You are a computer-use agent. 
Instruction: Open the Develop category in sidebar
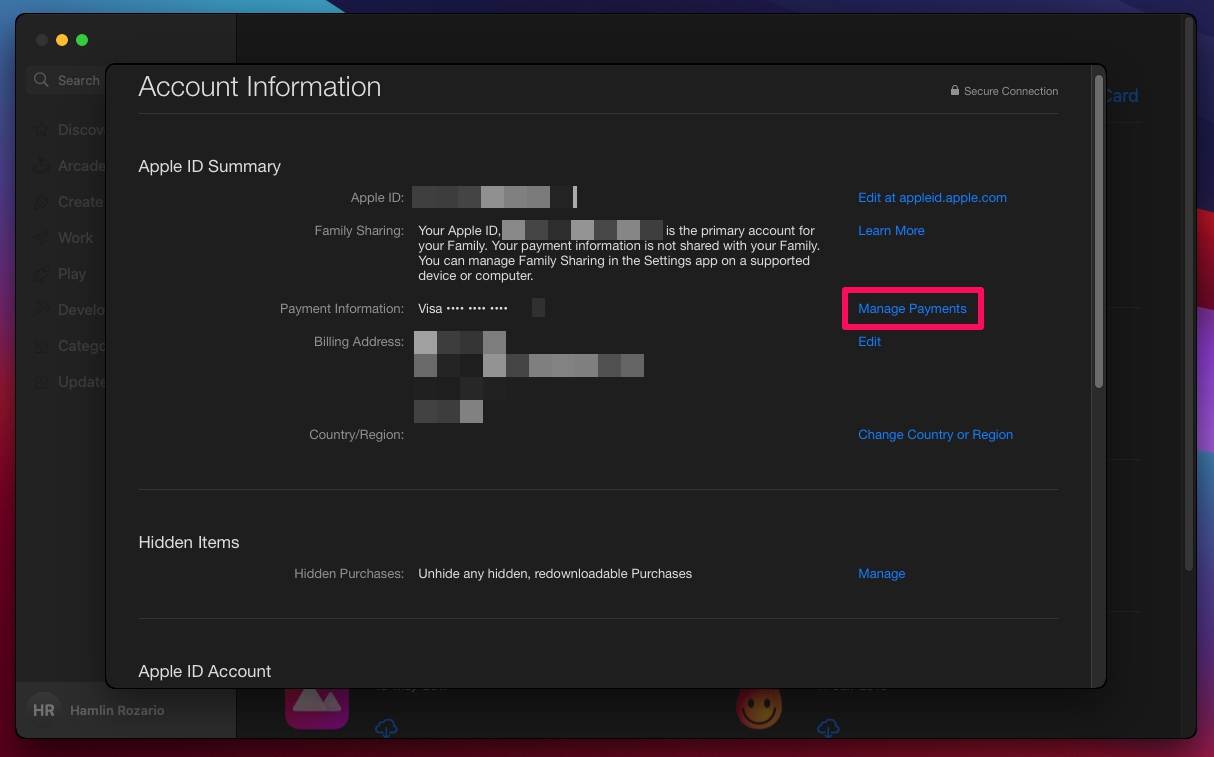click(67, 310)
